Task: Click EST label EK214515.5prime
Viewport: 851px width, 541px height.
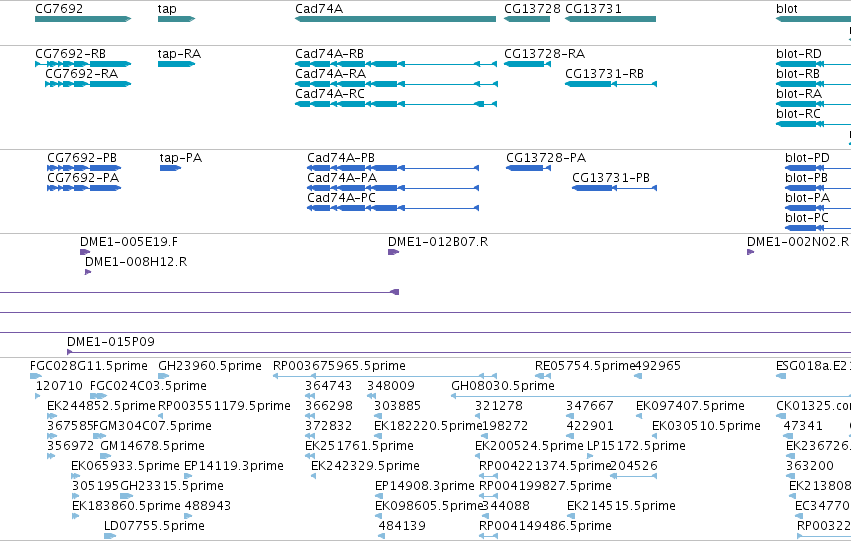Action: [621, 506]
